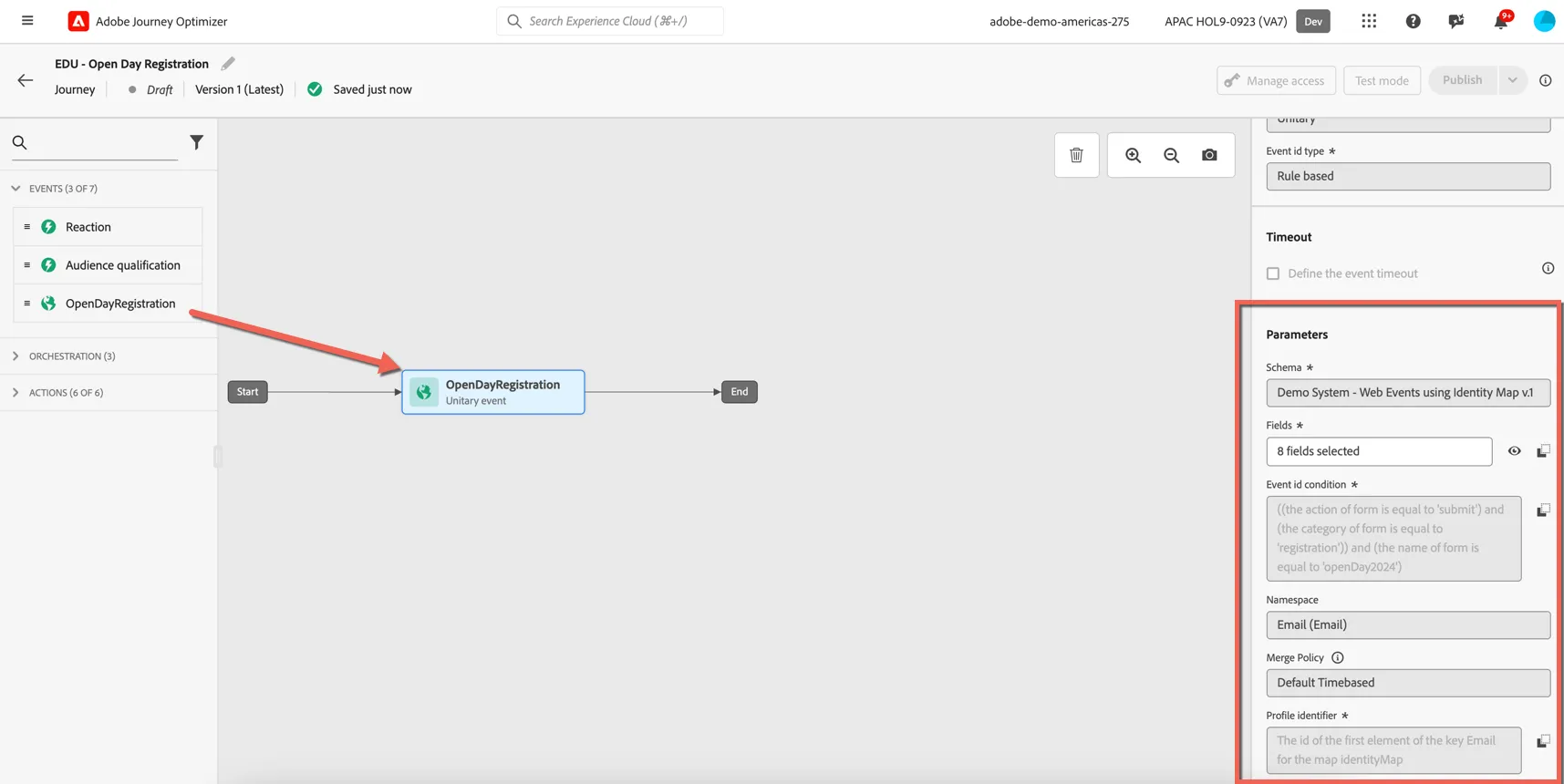Open the Schema dropdown
The width and height of the screenshot is (1564, 784).
pos(1408,393)
